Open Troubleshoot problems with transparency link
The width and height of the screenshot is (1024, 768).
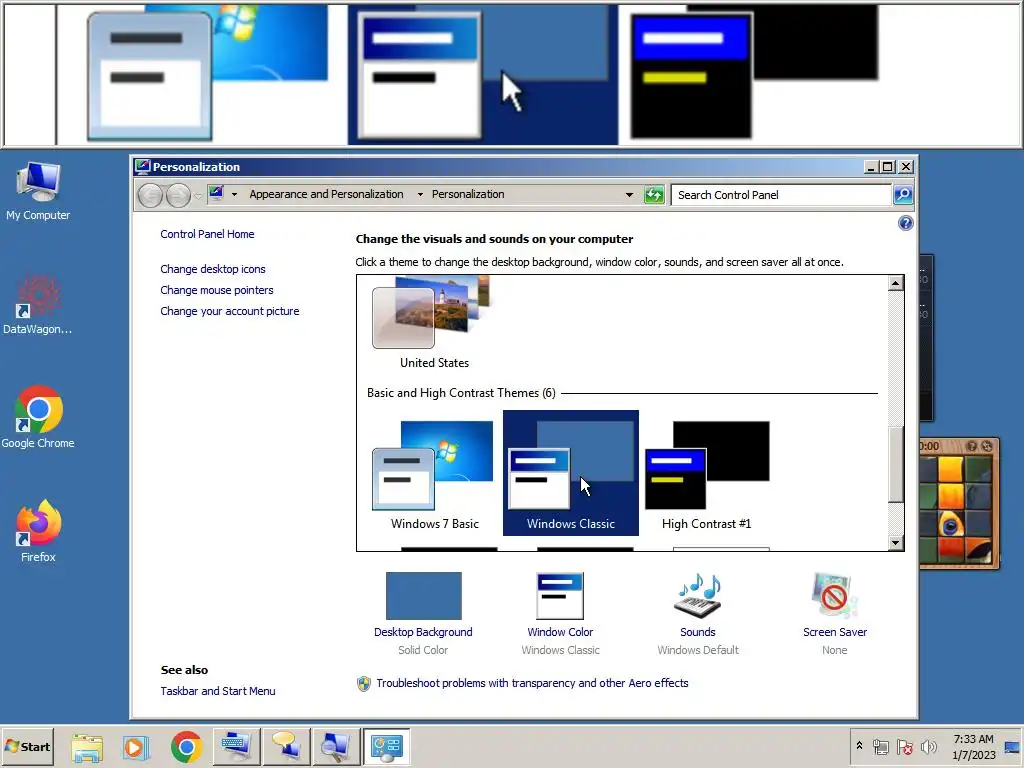(532, 683)
